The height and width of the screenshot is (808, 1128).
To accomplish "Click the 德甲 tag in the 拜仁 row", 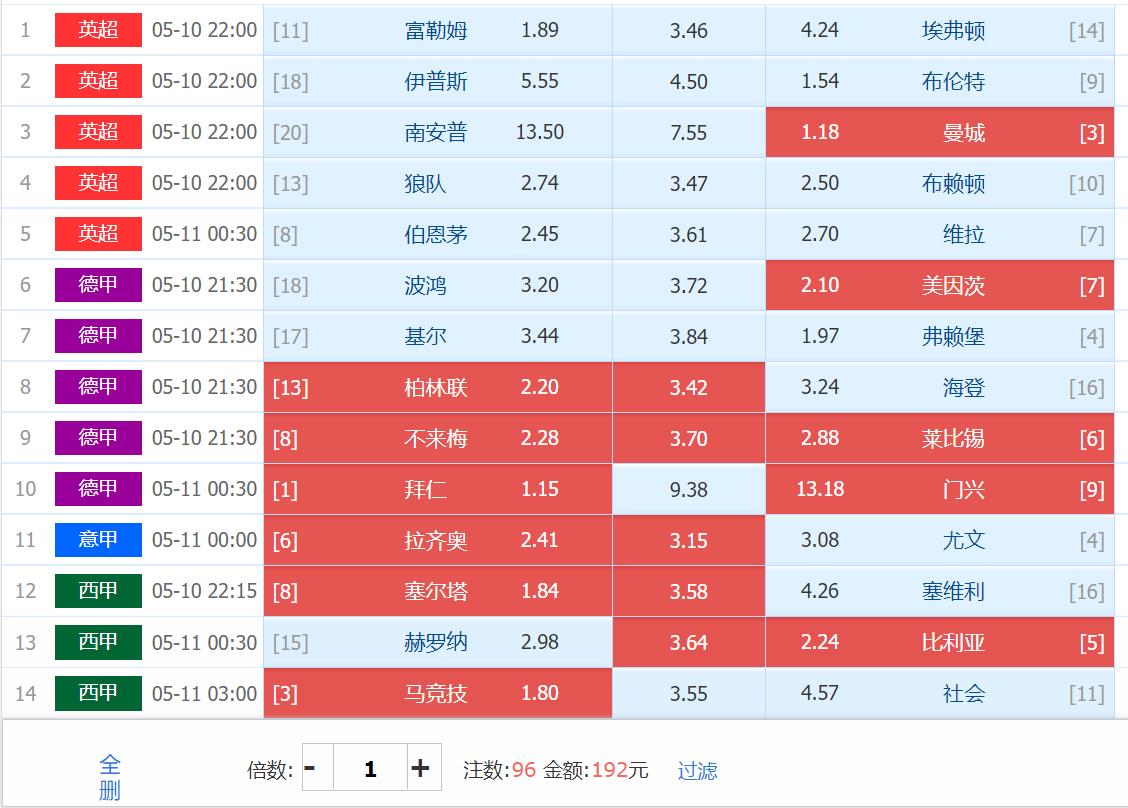I will (x=99, y=489).
